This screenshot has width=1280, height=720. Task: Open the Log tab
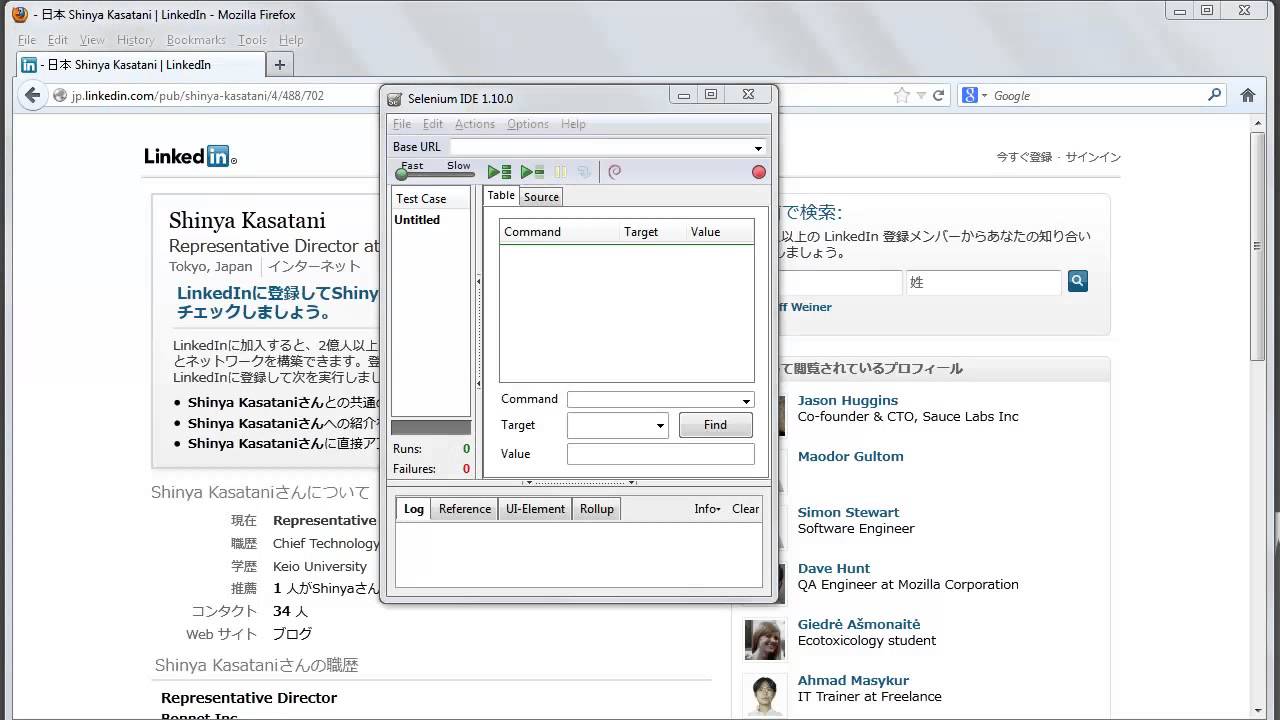pos(414,509)
